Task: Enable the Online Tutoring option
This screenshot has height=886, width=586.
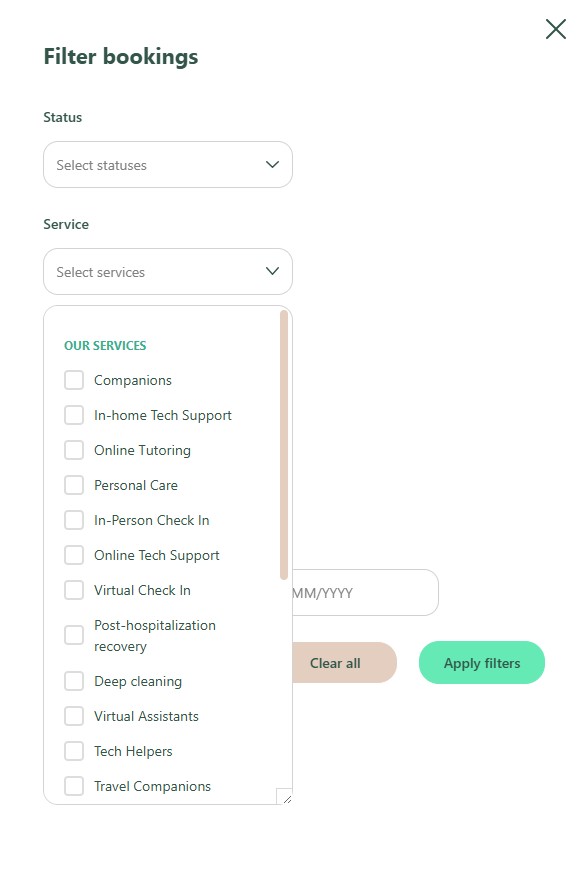Action: [74, 450]
